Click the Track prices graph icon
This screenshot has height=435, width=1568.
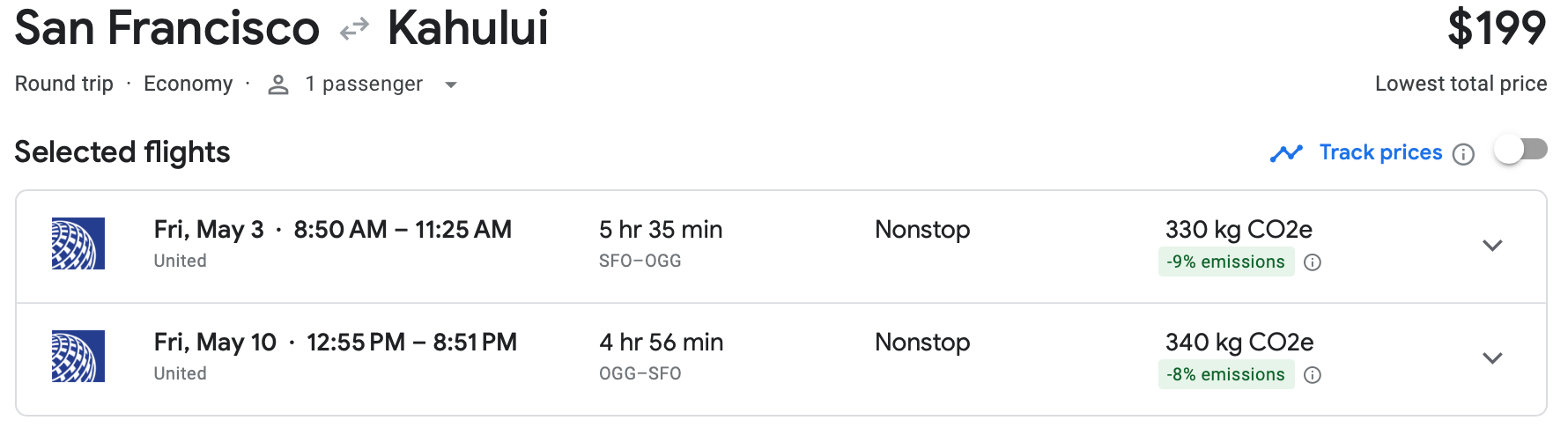(1286, 153)
